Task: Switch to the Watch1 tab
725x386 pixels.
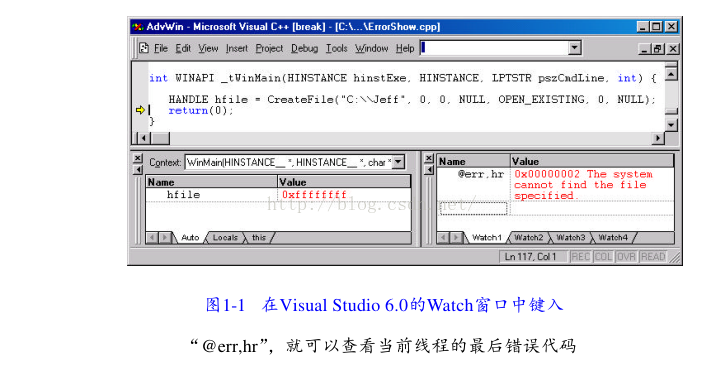Action: click(x=486, y=238)
